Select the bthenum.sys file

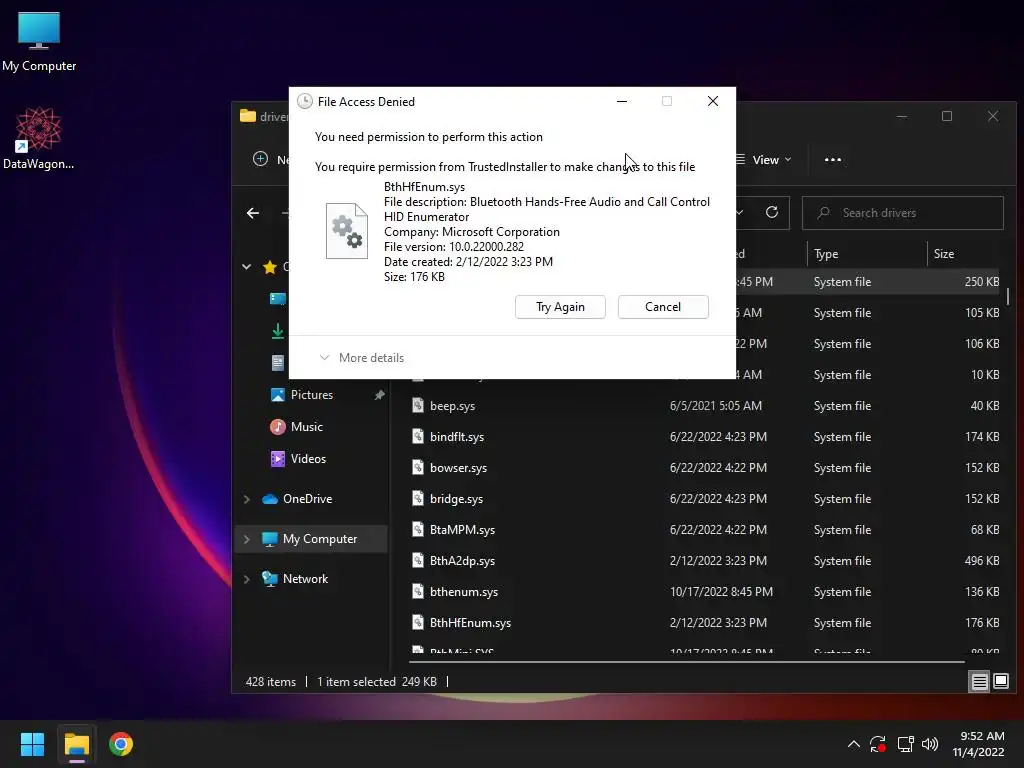[x=464, y=592]
